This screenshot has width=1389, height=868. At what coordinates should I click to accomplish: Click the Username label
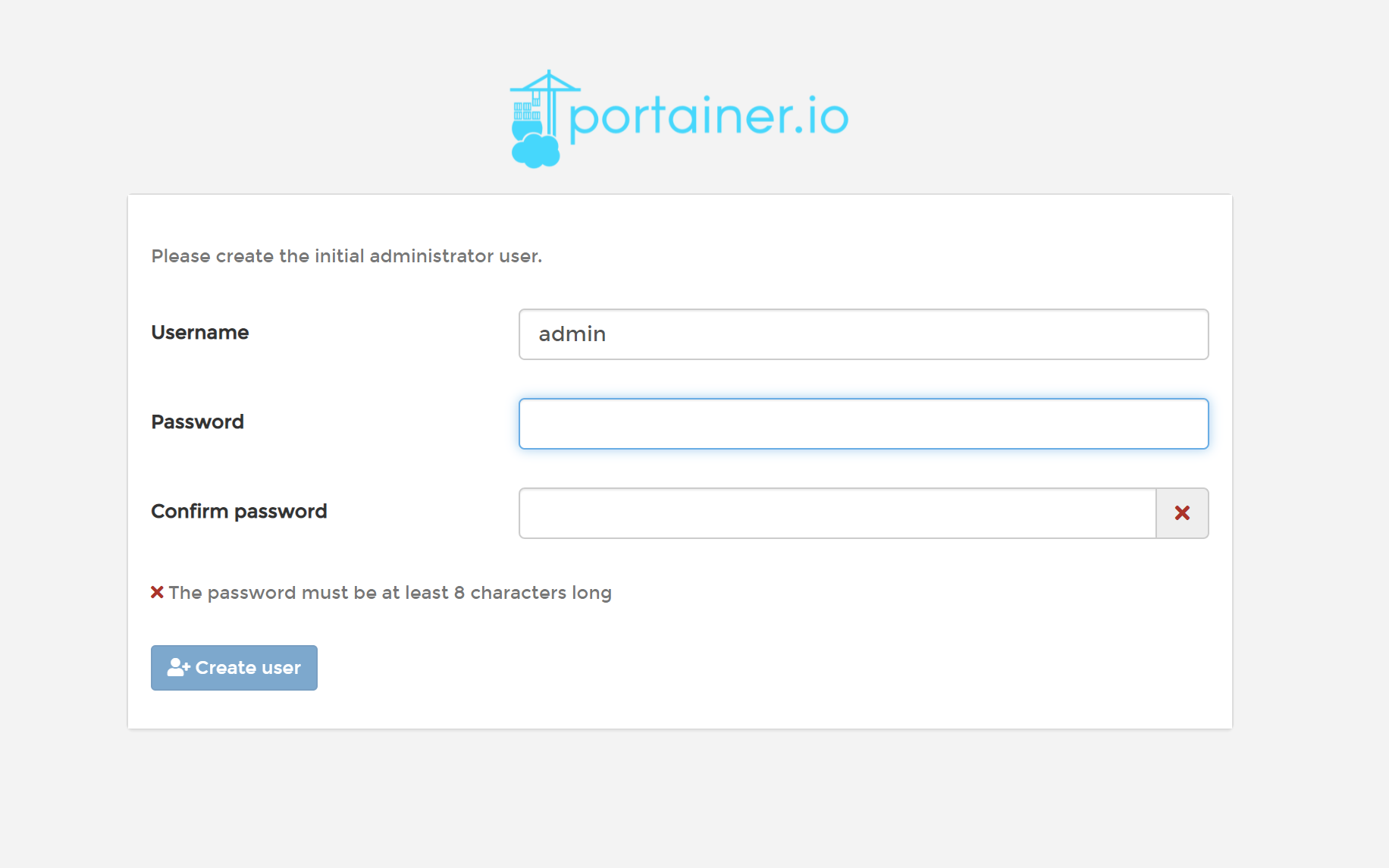click(200, 332)
